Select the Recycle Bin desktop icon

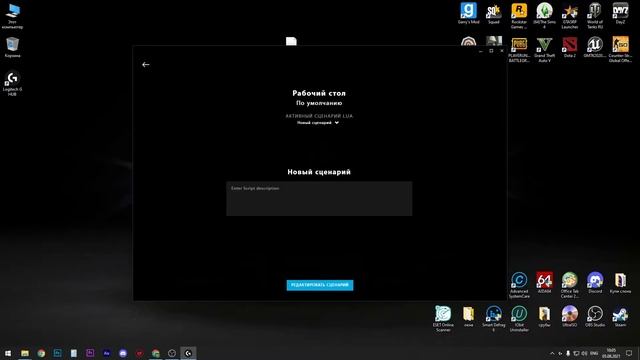point(12,47)
